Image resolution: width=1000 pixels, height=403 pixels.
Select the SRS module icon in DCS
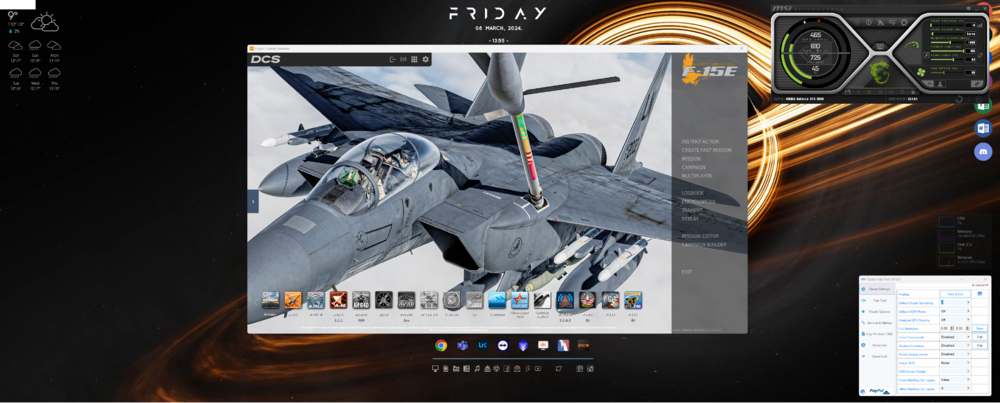point(565,300)
